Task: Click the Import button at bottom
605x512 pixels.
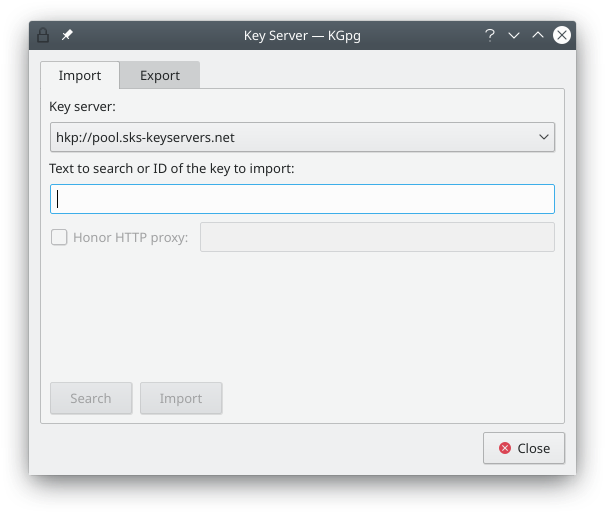Action: pos(181,398)
